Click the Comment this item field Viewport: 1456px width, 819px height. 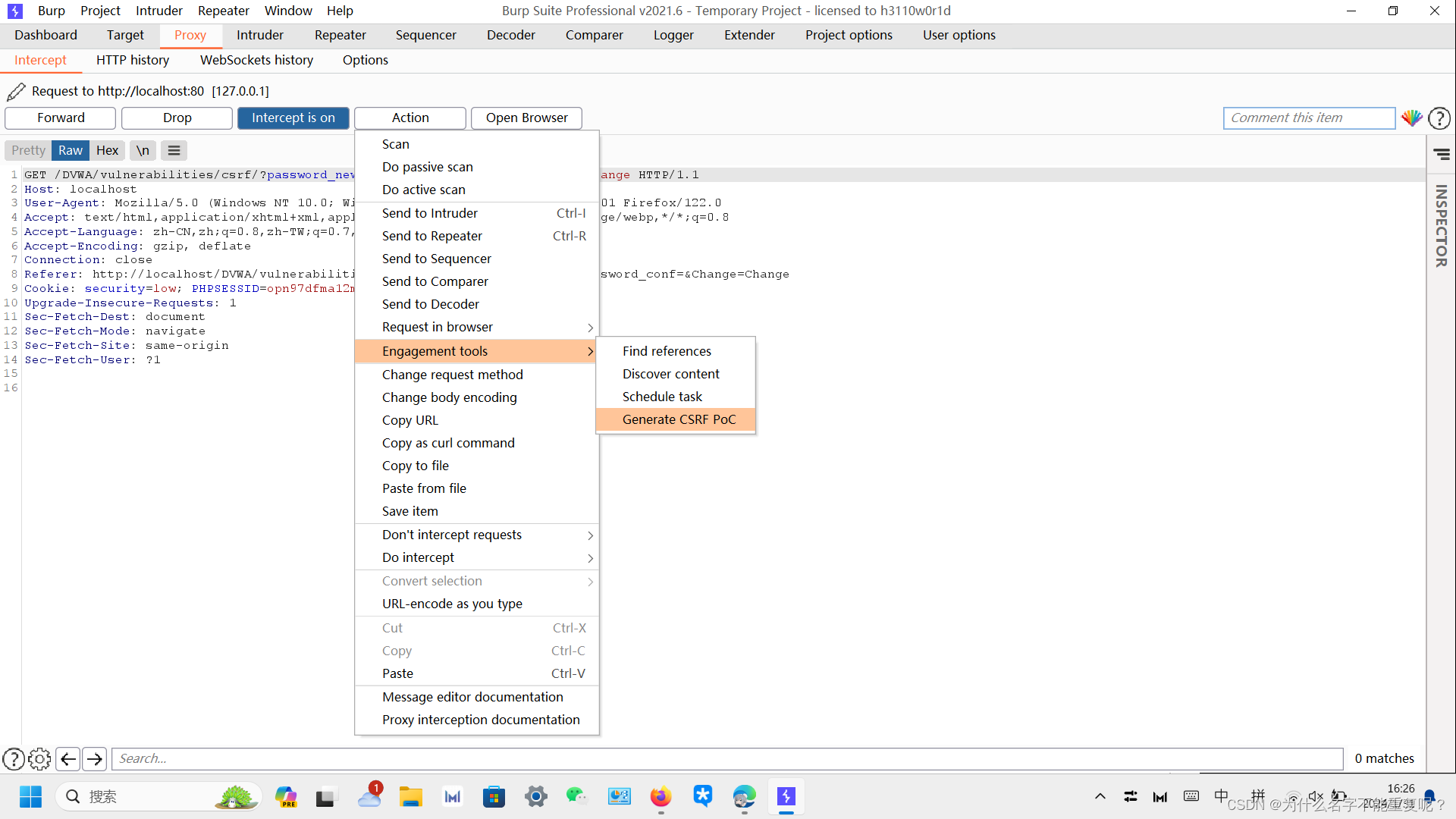(x=1308, y=118)
